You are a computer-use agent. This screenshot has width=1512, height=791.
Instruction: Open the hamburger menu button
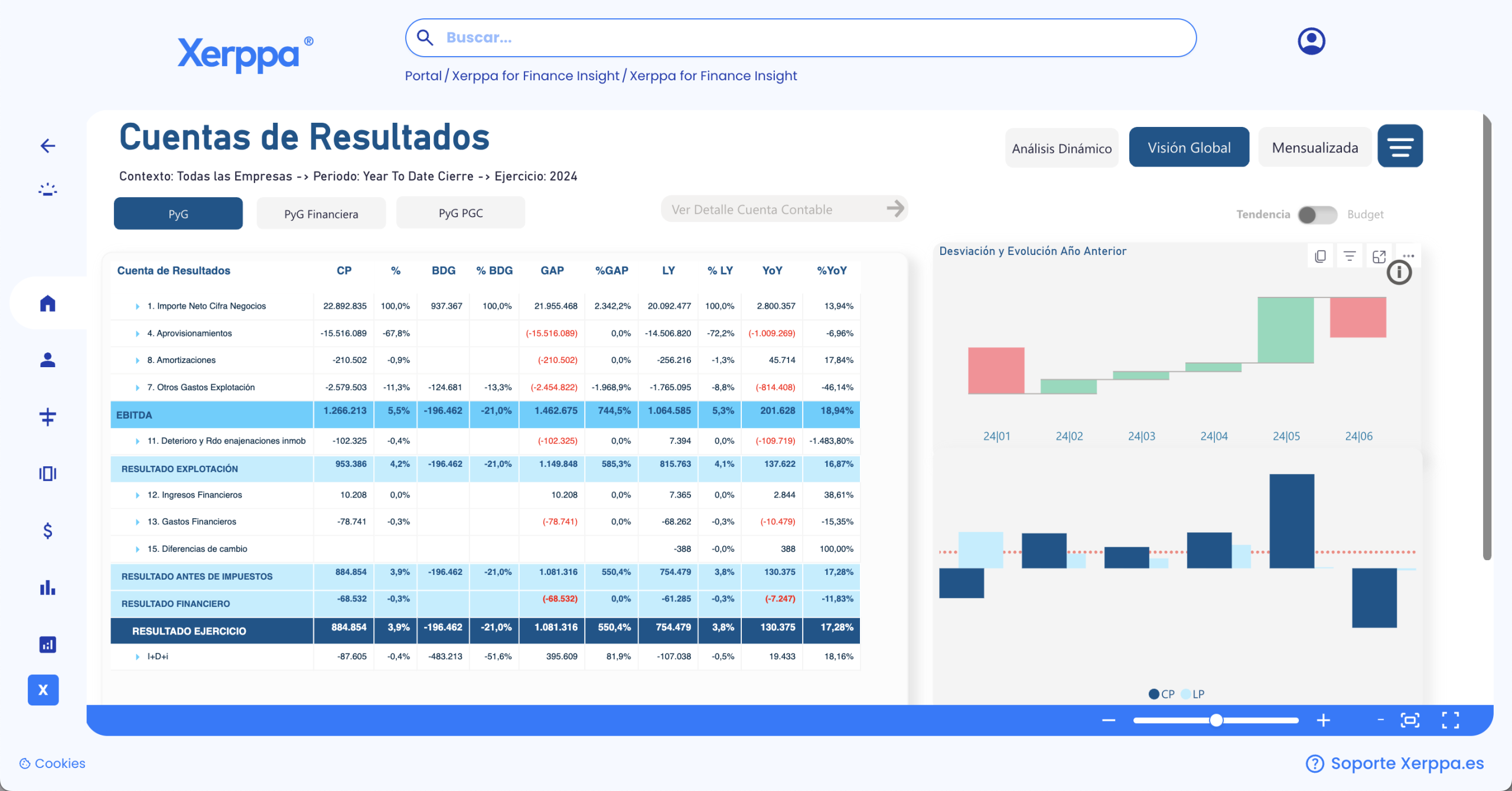(1400, 146)
